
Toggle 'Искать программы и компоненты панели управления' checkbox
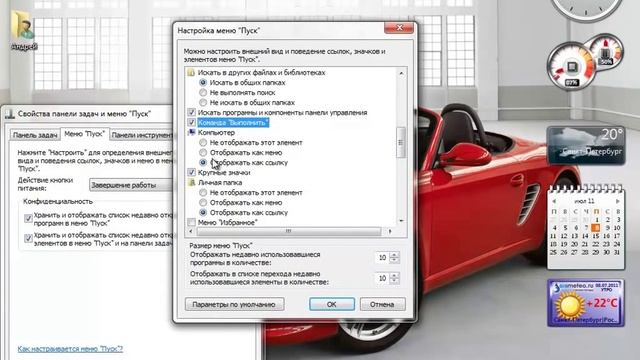[x=191, y=112]
